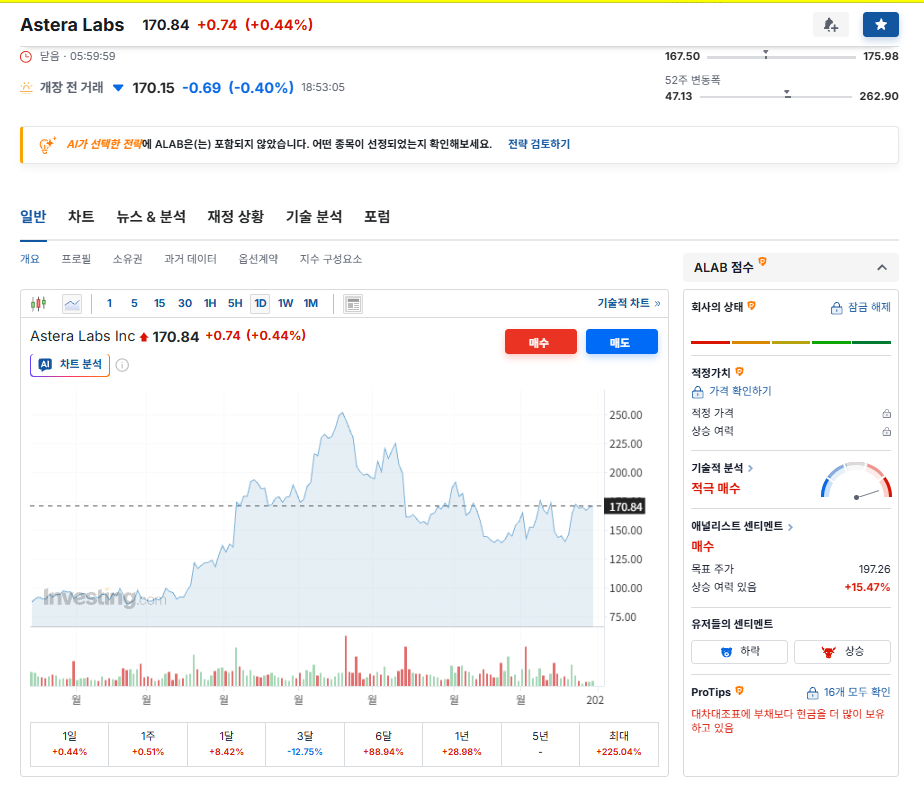Select the 5년 performance period
The height and width of the screenshot is (785, 924).
pos(540,744)
